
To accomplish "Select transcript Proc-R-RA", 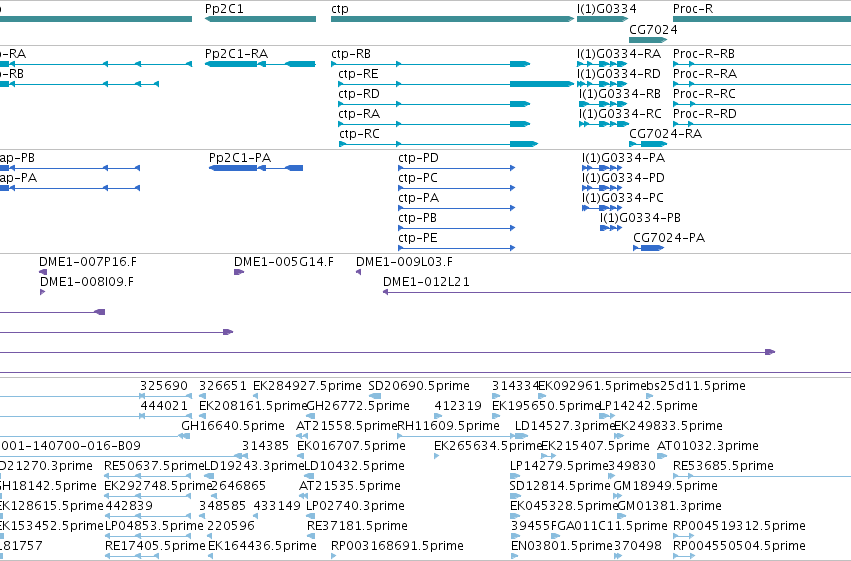I will point(762,84).
